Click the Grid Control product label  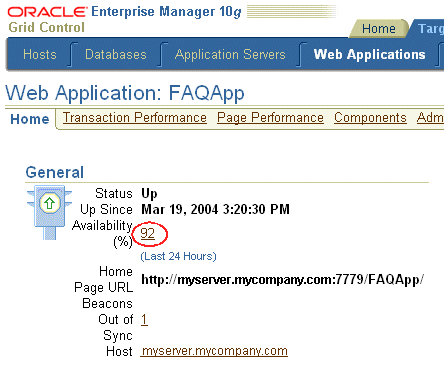tap(47, 27)
